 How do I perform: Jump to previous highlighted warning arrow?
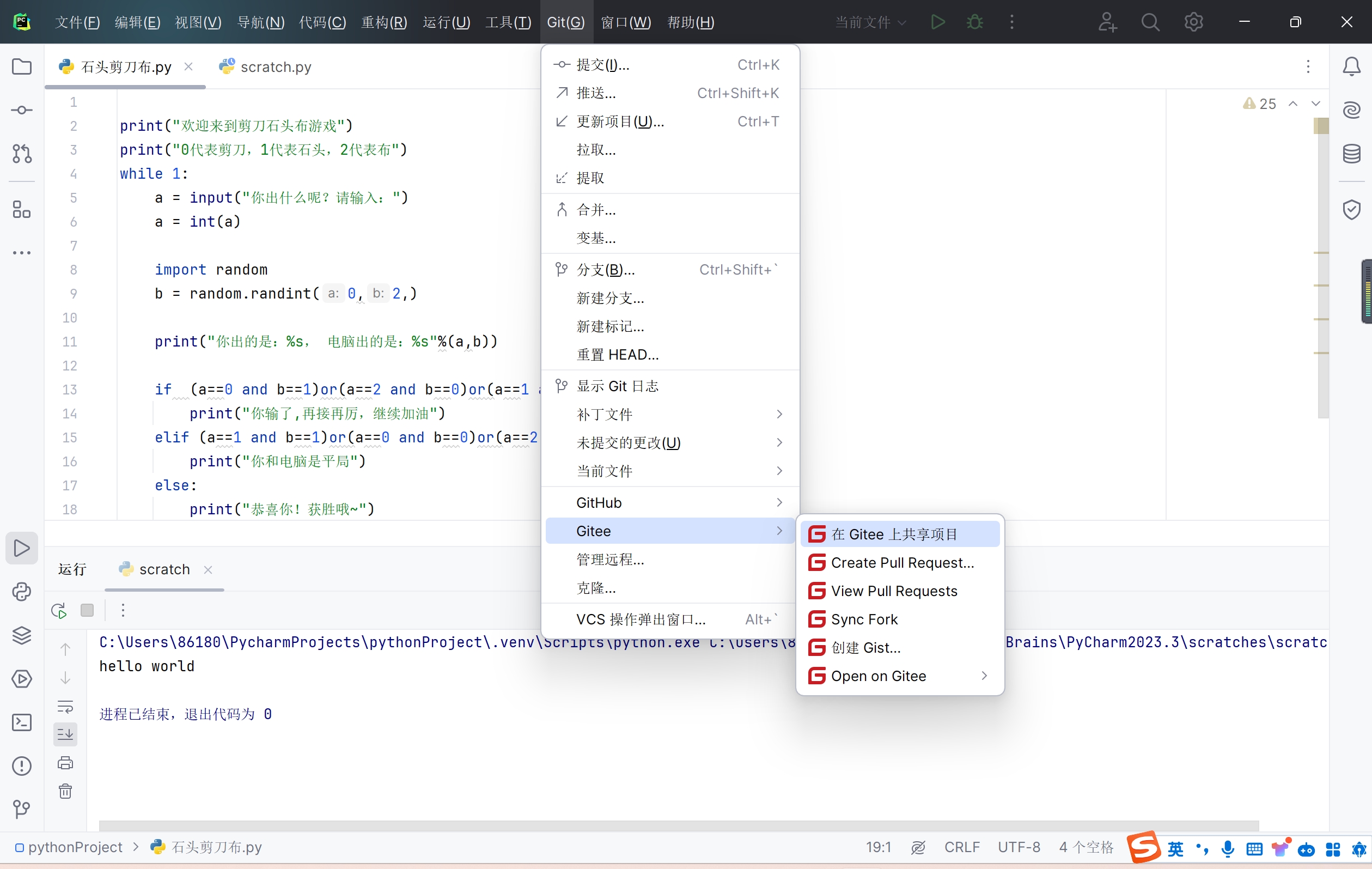pos(1294,104)
